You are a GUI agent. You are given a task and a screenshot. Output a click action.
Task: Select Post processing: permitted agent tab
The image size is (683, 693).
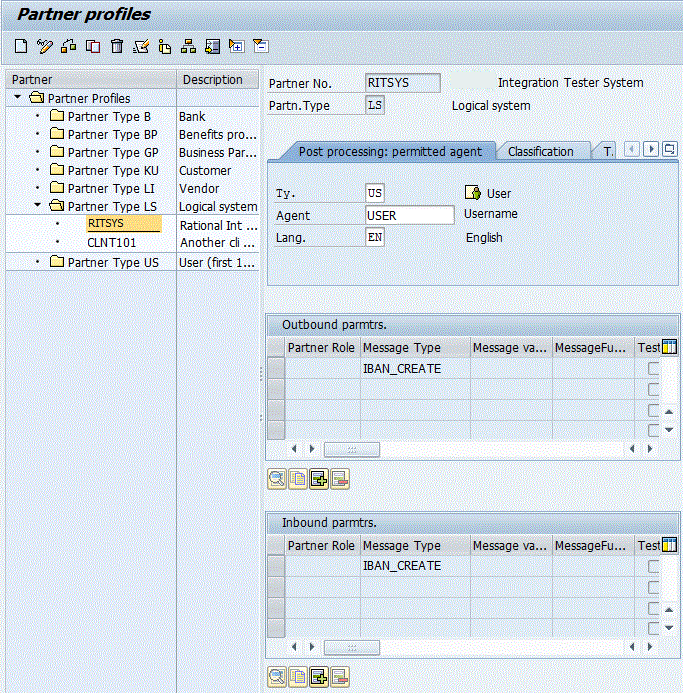(x=389, y=151)
